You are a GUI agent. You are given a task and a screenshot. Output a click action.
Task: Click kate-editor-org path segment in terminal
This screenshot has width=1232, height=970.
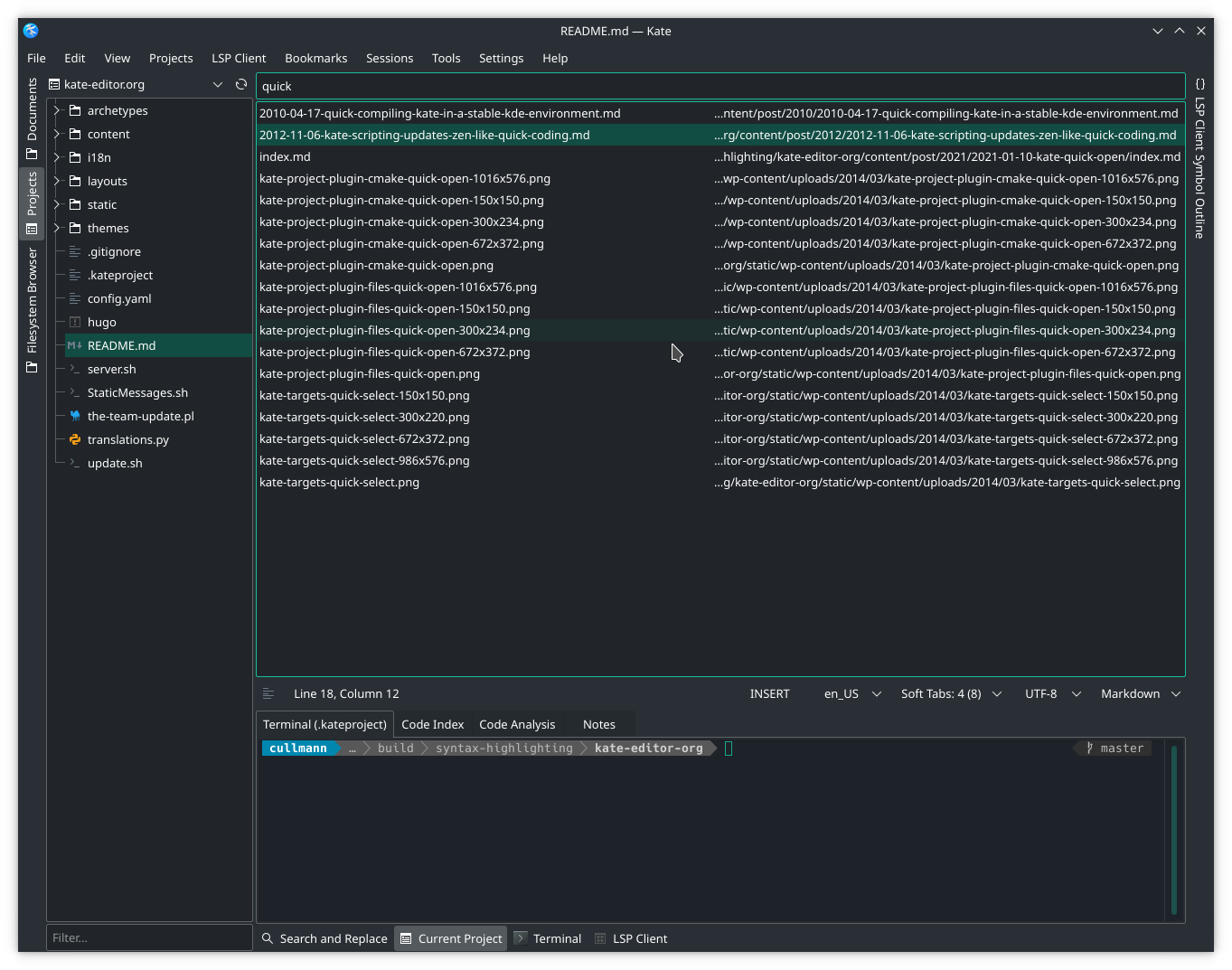pos(648,748)
